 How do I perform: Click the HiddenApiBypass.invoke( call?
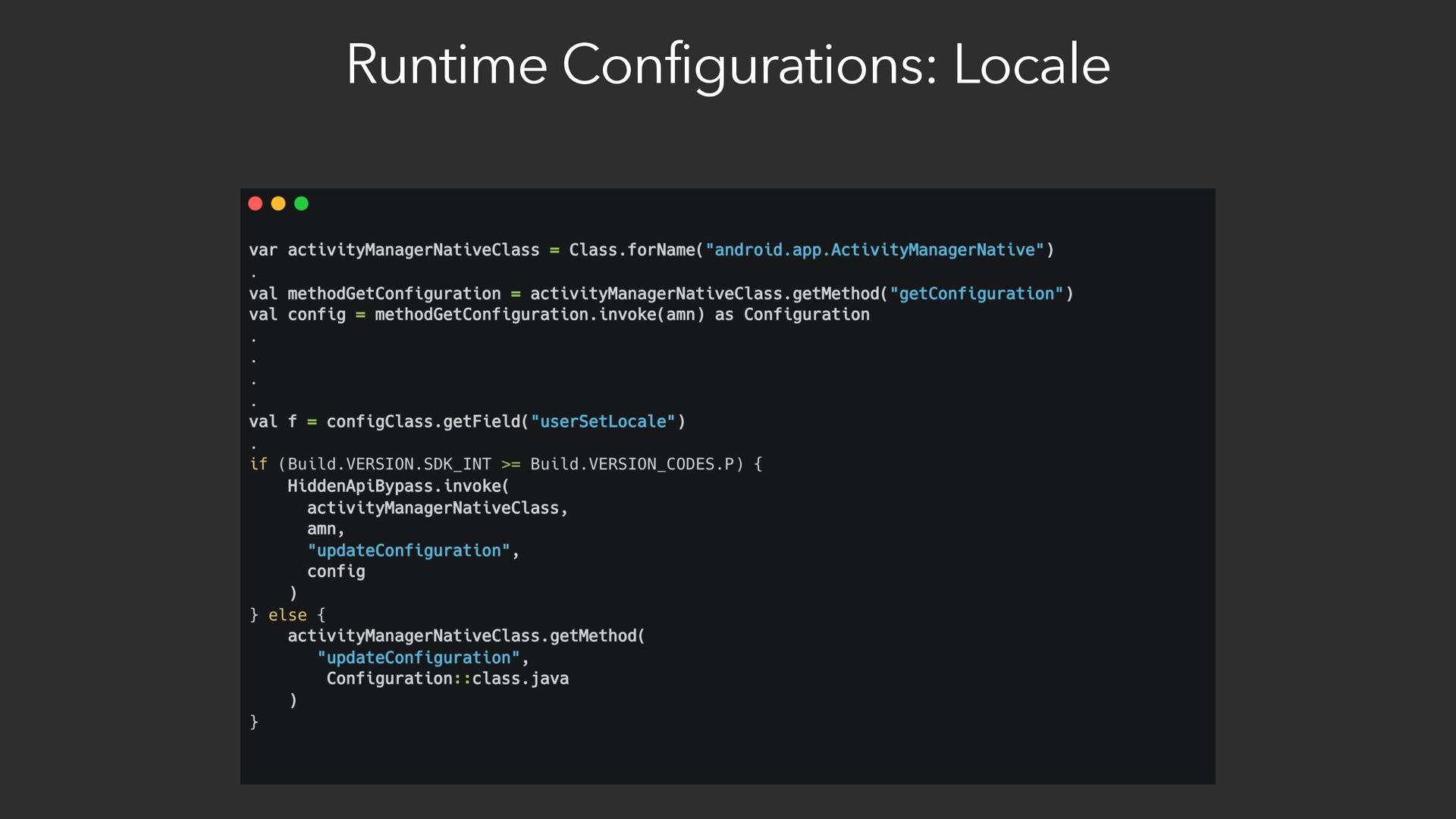pyautogui.click(x=398, y=486)
